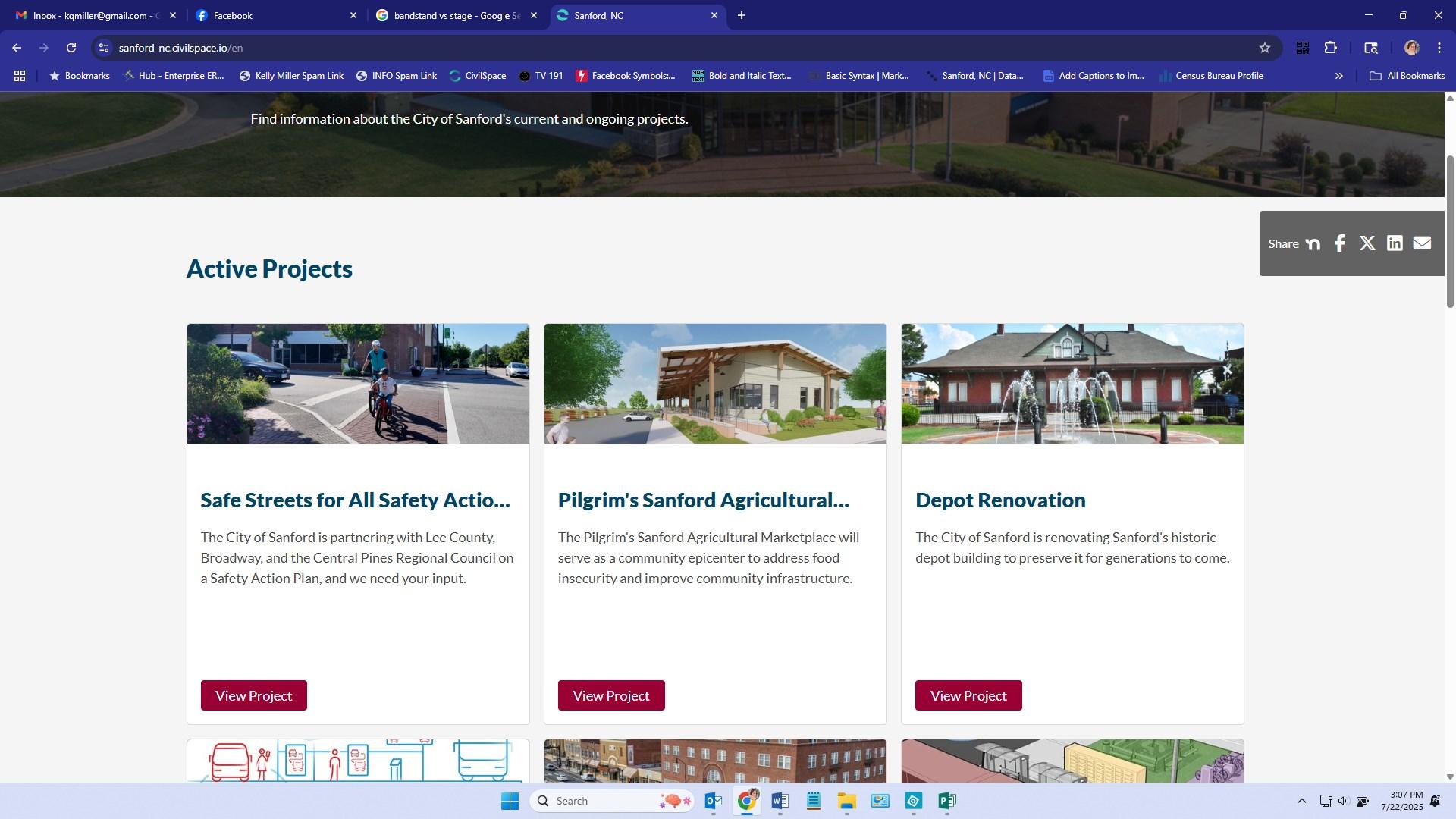Open File Explorer from taskbar

[x=846, y=801]
